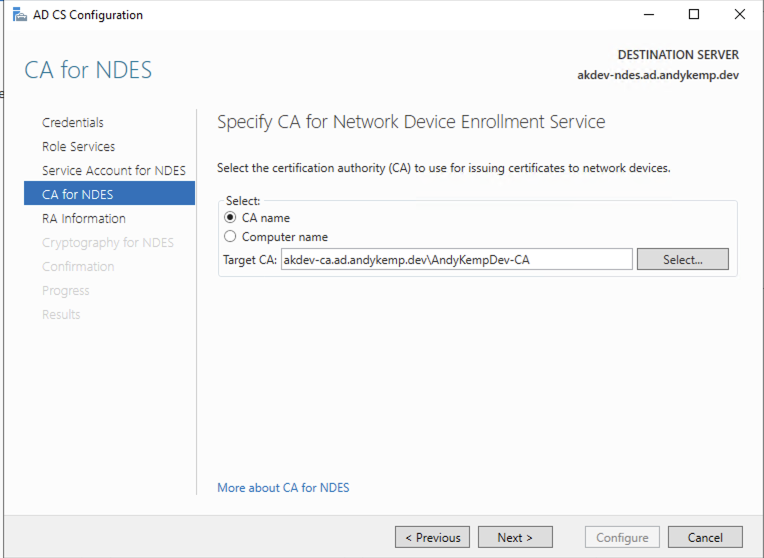Cancel the configuration wizard

coord(705,537)
